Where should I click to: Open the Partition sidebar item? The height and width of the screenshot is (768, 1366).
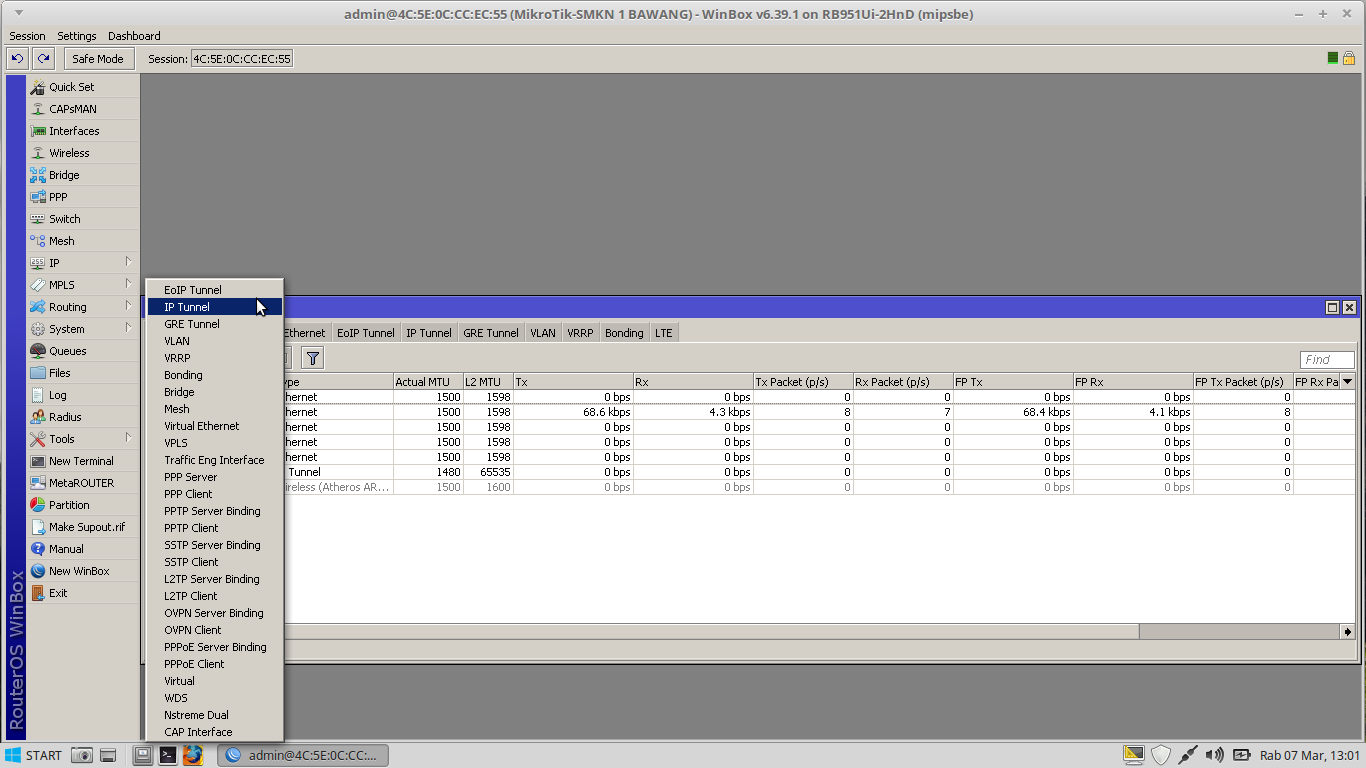[84, 505]
